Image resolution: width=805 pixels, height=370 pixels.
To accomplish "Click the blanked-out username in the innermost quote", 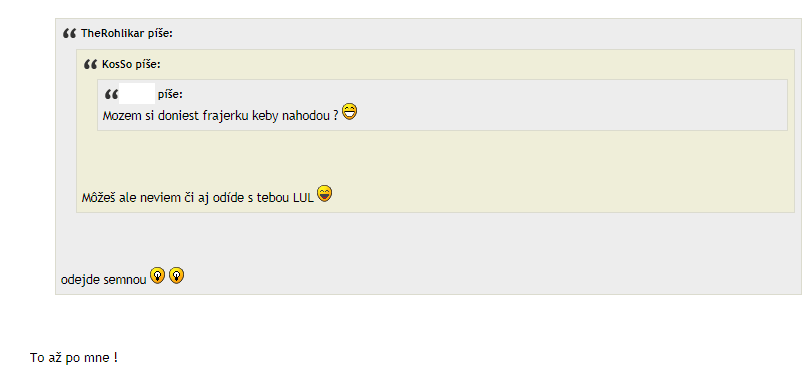I will 137,93.
